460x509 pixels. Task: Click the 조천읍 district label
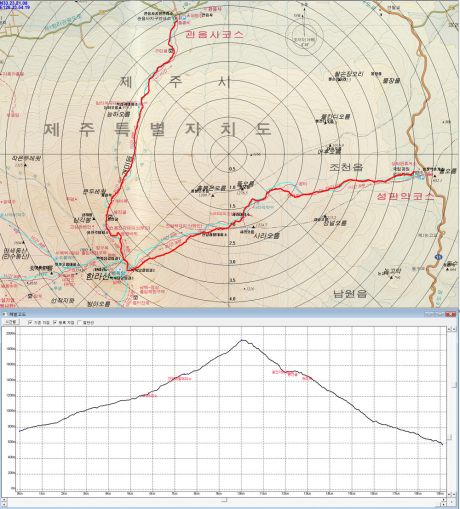coord(346,167)
